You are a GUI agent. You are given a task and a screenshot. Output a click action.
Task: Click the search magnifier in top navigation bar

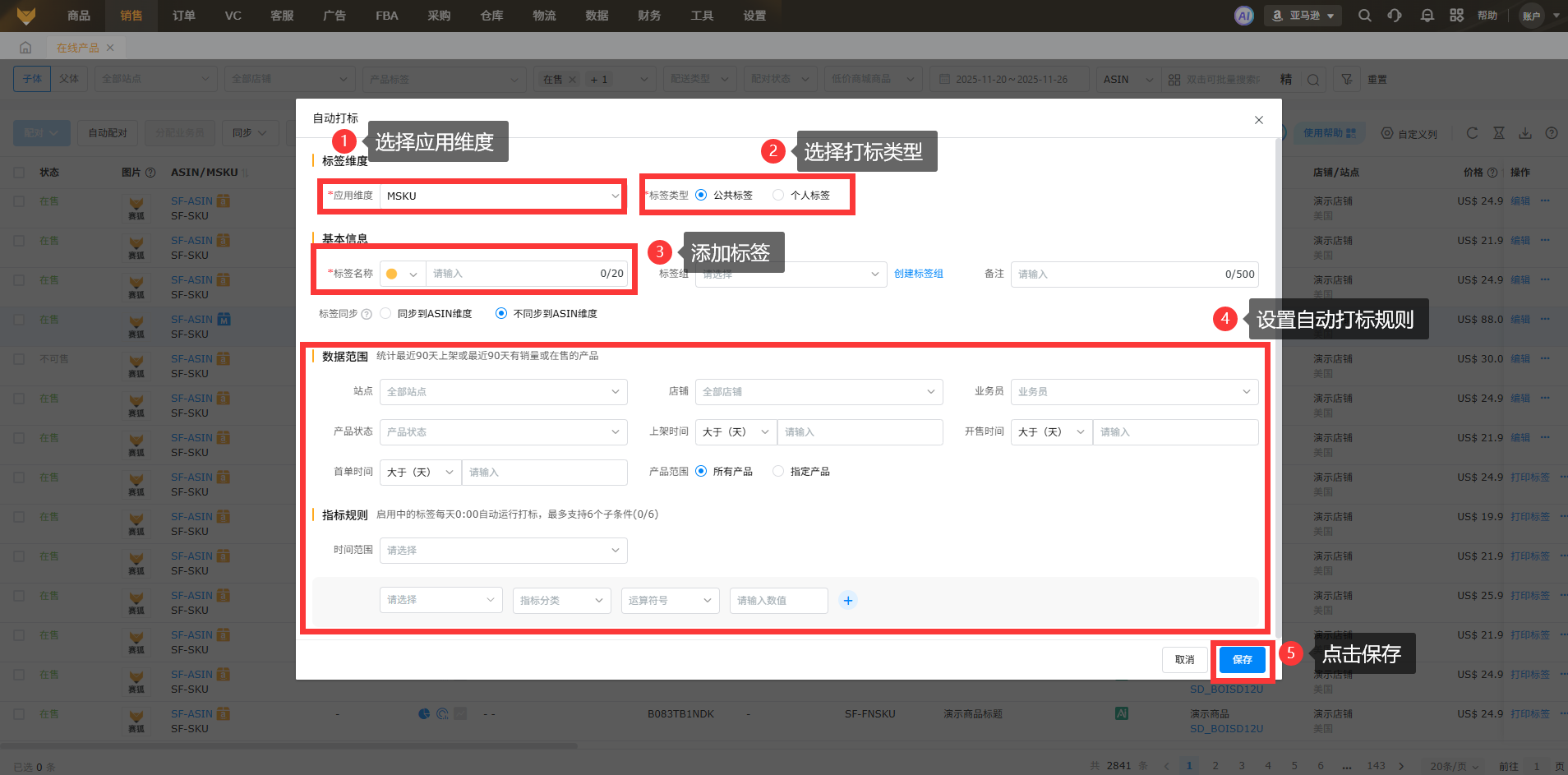(1364, 16)
